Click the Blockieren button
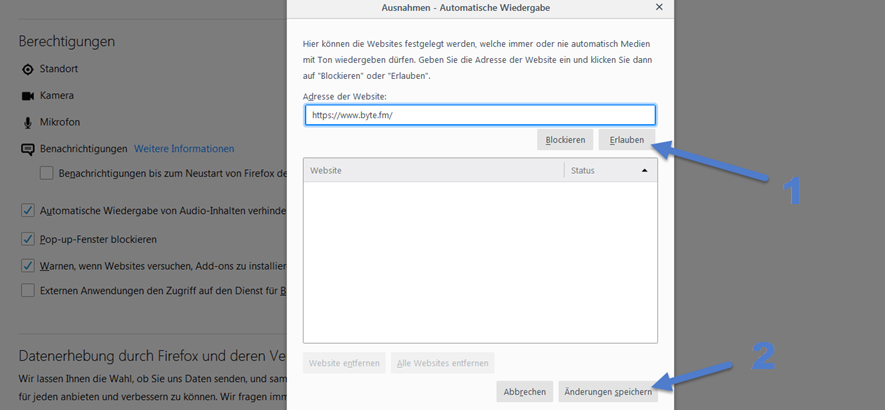 (565, 140)
